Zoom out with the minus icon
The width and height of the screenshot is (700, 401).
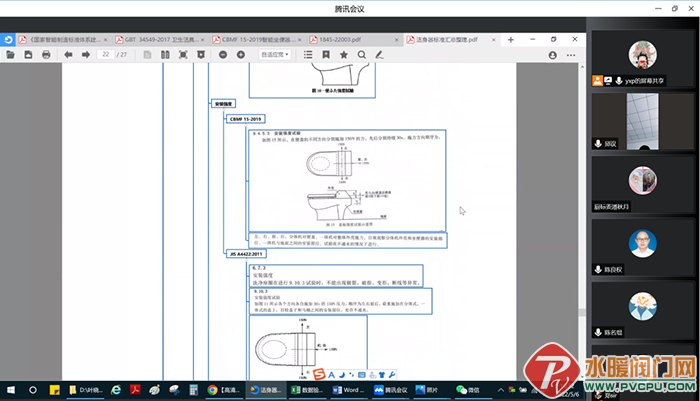(223, 54)
